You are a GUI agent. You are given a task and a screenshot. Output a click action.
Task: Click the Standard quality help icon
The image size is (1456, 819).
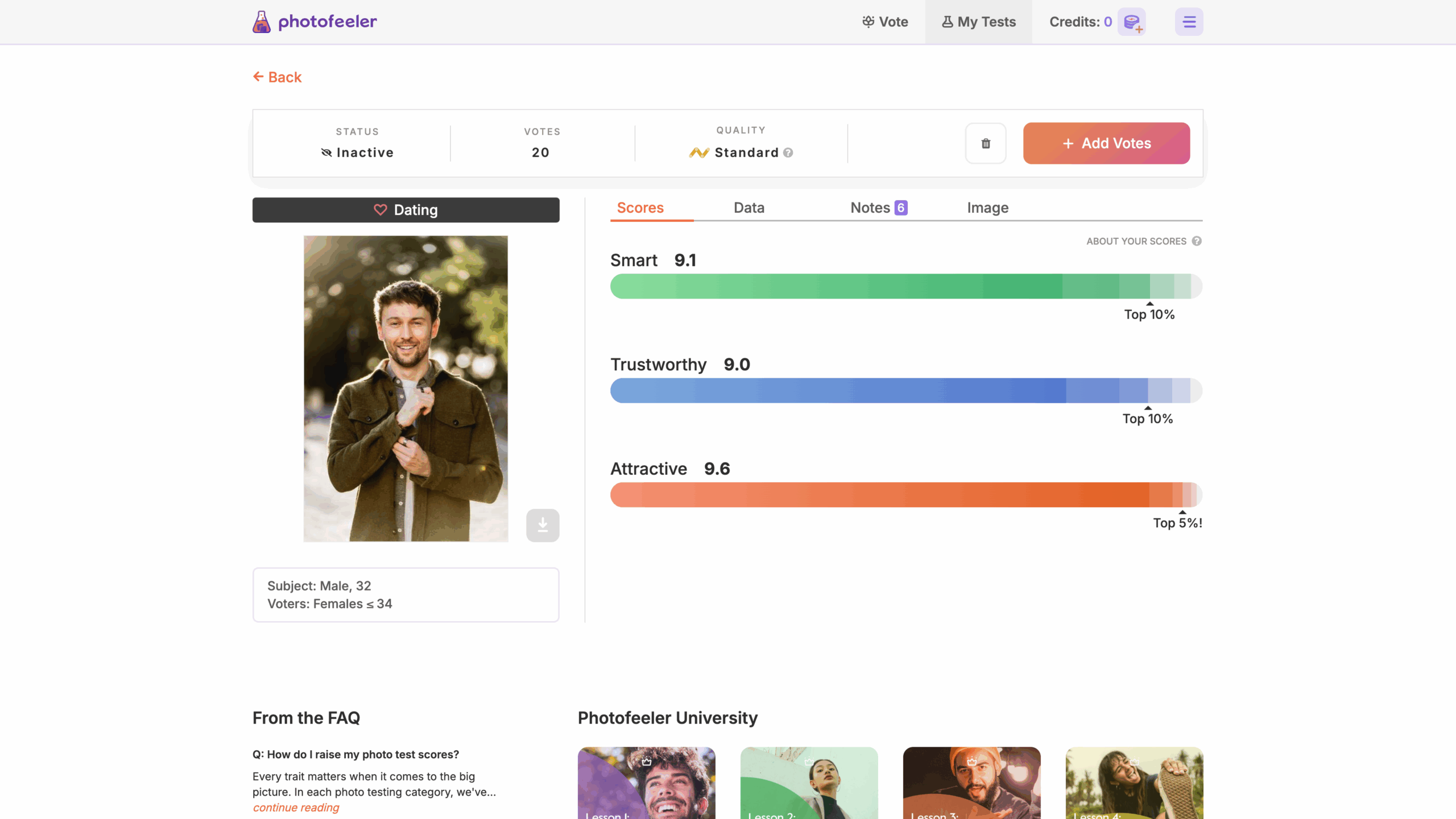788,152
